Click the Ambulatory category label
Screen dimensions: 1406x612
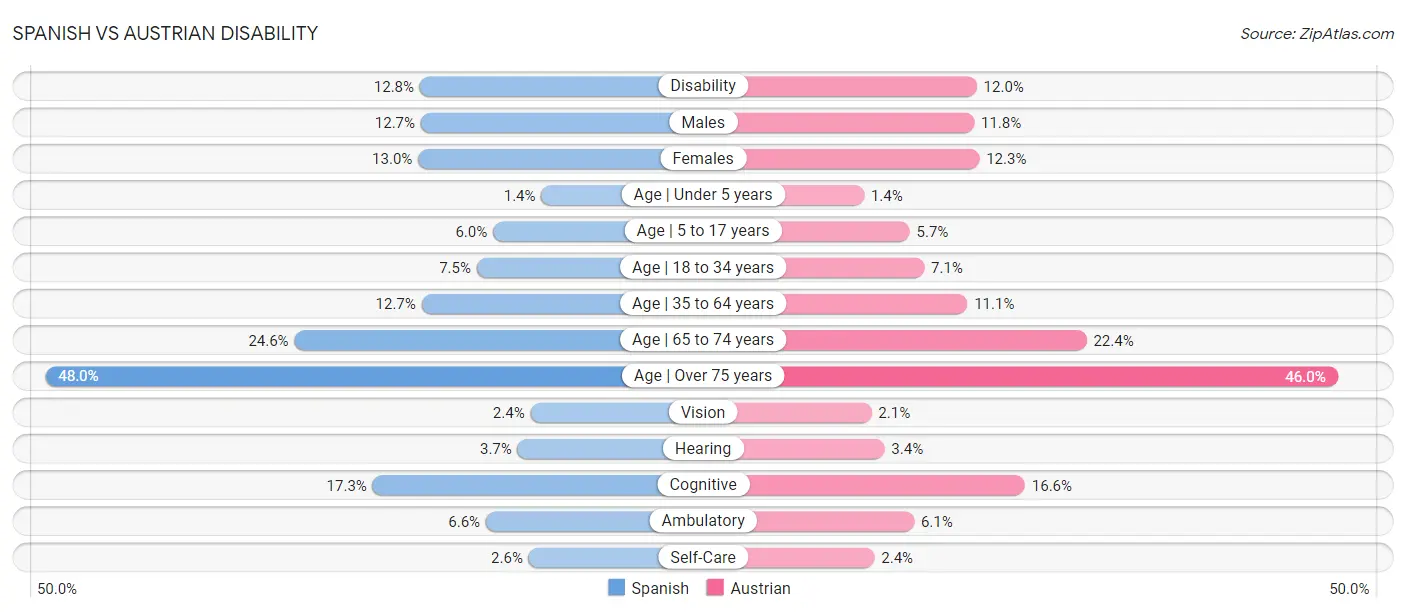pos(703,521)
